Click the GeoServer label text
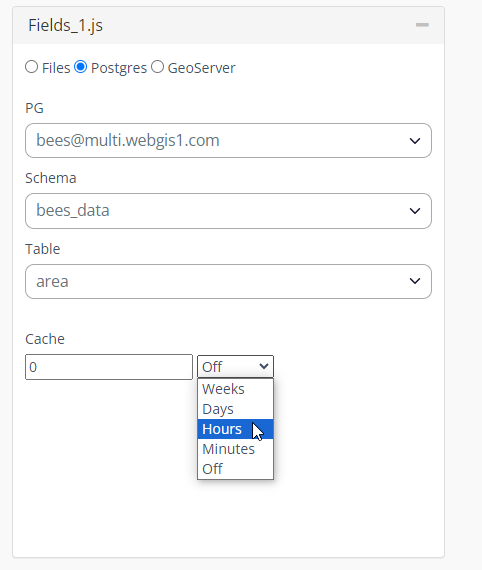Viewport: 482px width, 570px height. click(x=202, y=68)
